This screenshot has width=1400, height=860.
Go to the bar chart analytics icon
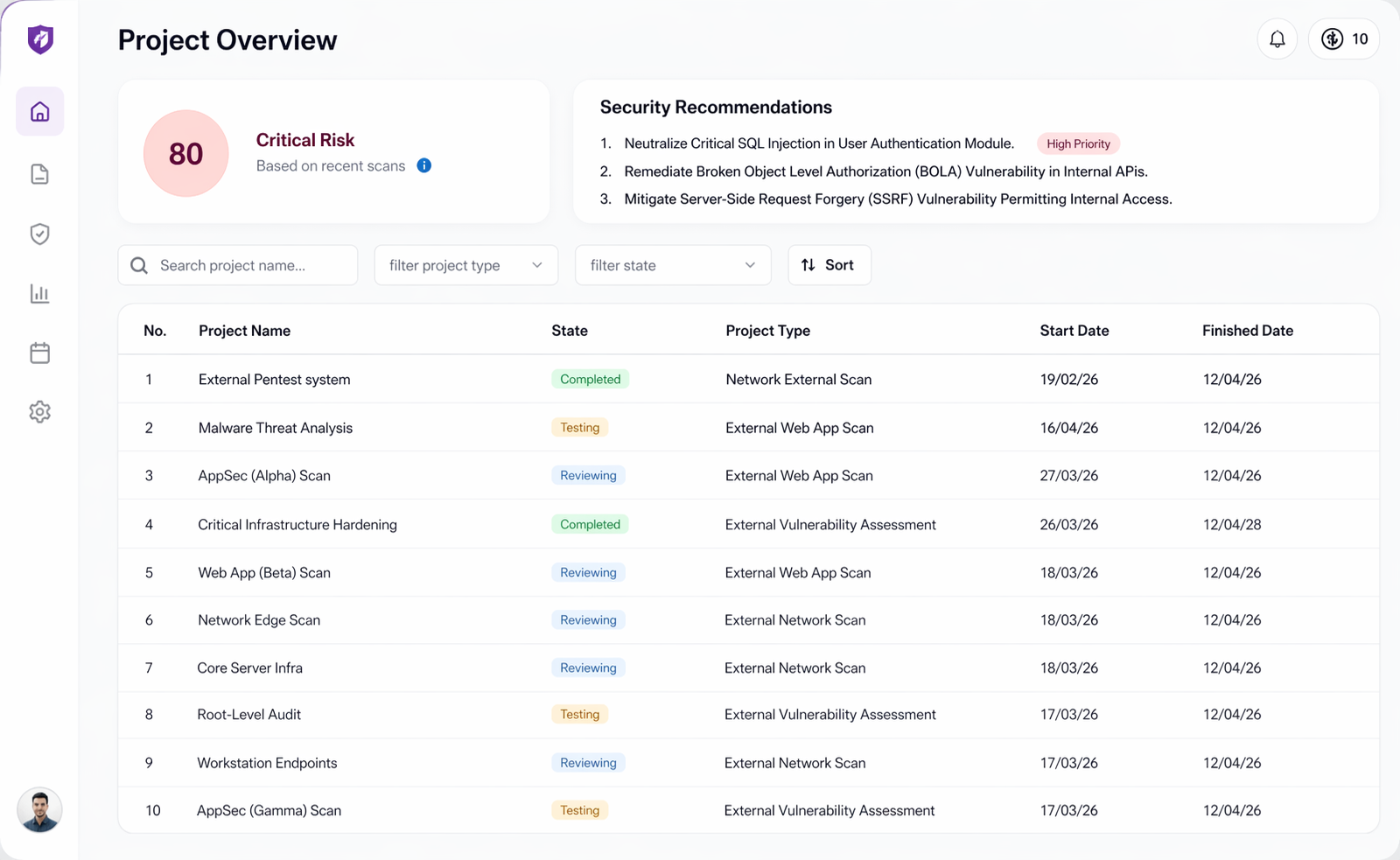[x=40, y=294]
